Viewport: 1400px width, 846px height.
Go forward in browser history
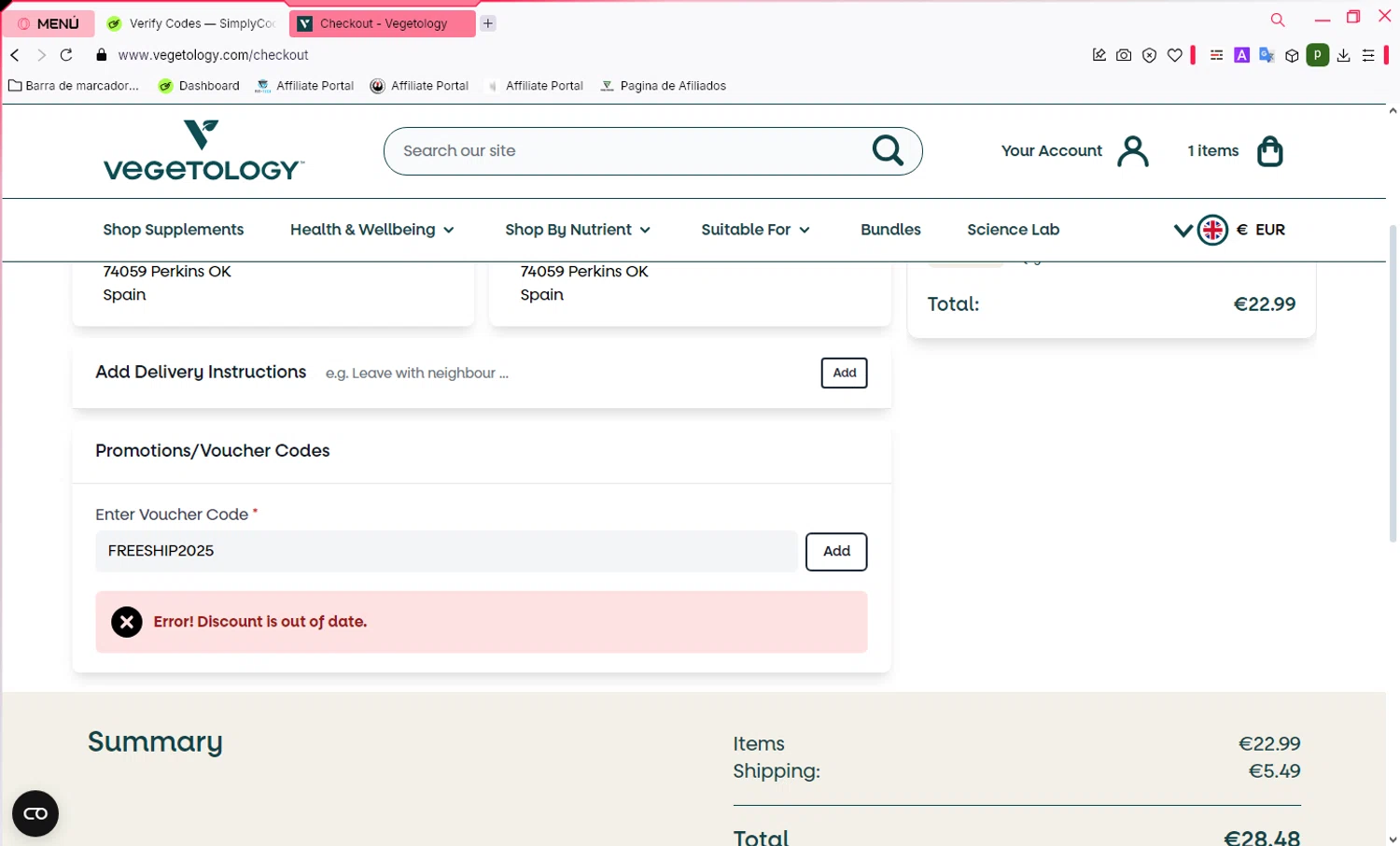click(41, 55)
